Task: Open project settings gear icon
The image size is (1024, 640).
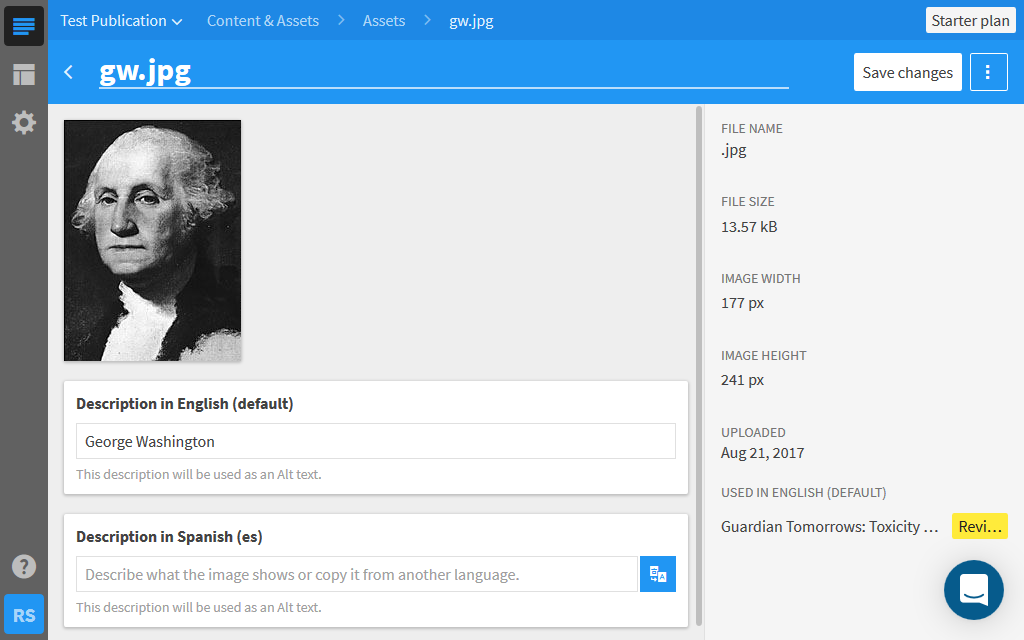Action: coord(24,122)
